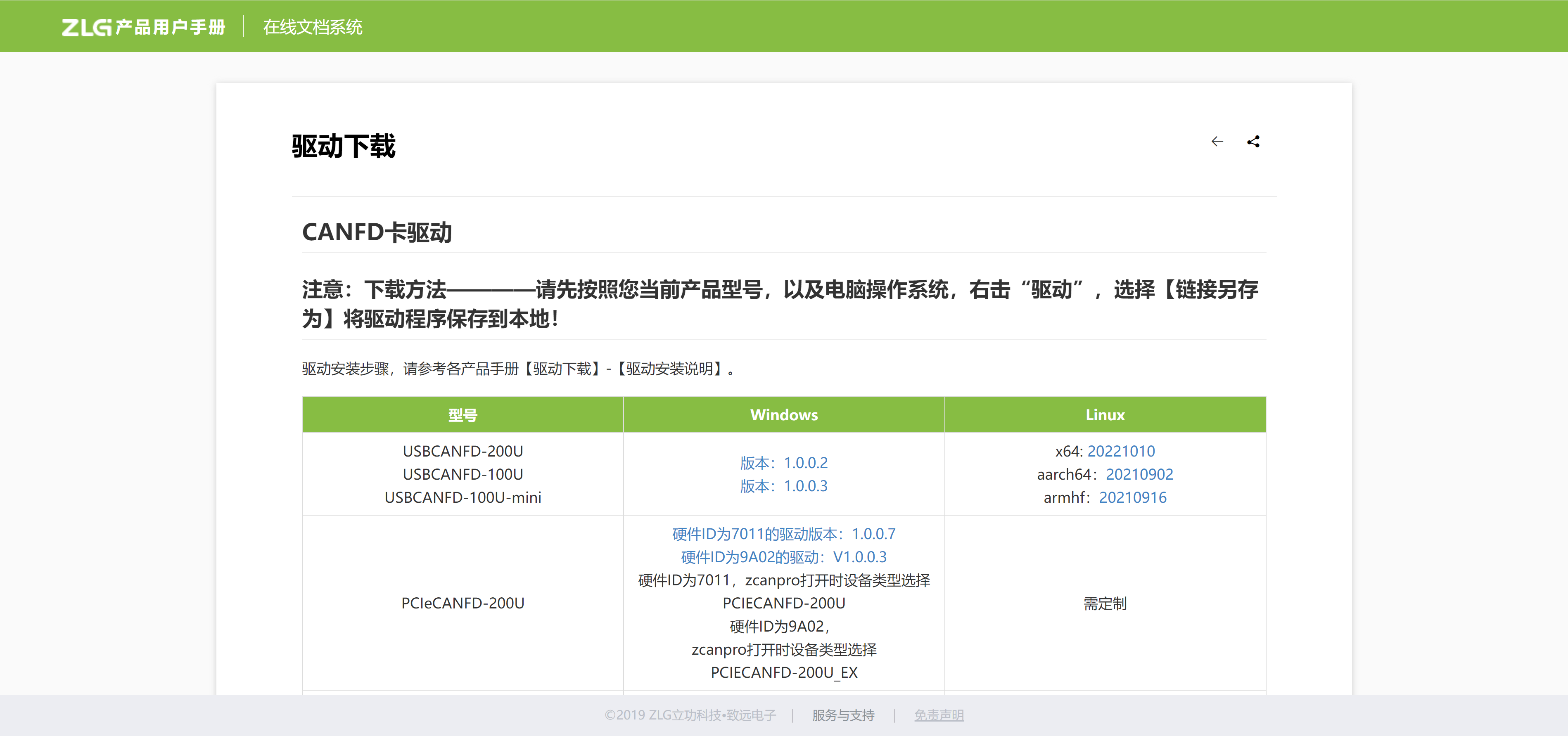Open Linux x64 driver 20221010
The height and width of the screenshot is (736, 1568).
(x=1121, y=451)
